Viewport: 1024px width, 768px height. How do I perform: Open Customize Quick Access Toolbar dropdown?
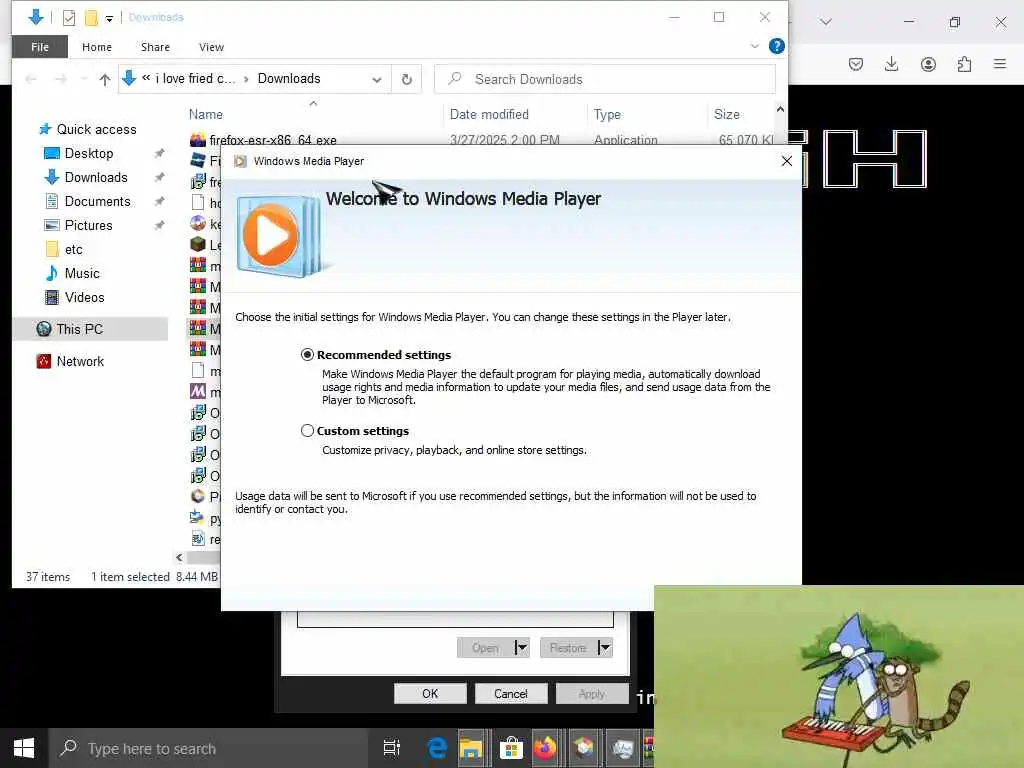click(x=109, y=18)
